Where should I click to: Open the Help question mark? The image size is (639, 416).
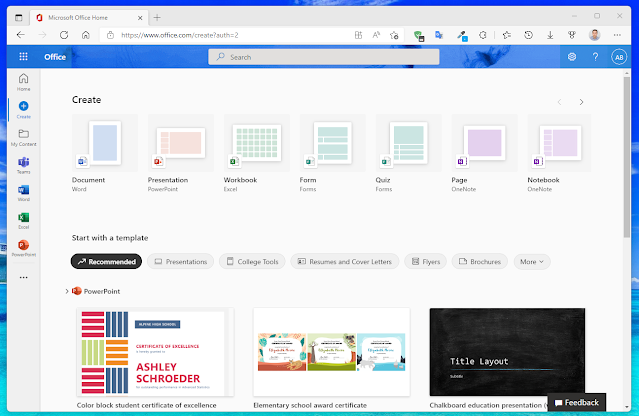point(595,57)
